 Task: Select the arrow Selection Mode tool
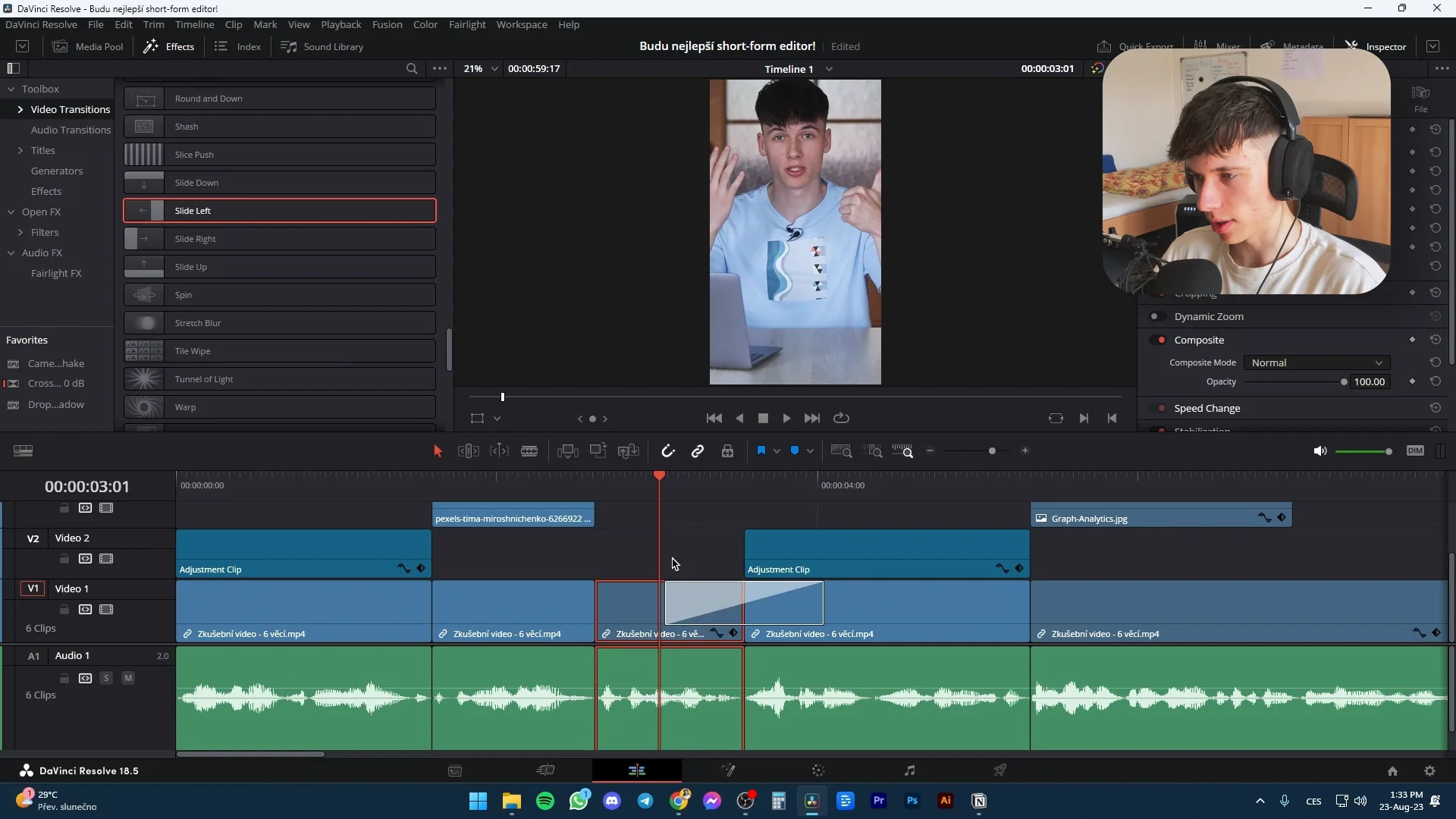(438, 451)
